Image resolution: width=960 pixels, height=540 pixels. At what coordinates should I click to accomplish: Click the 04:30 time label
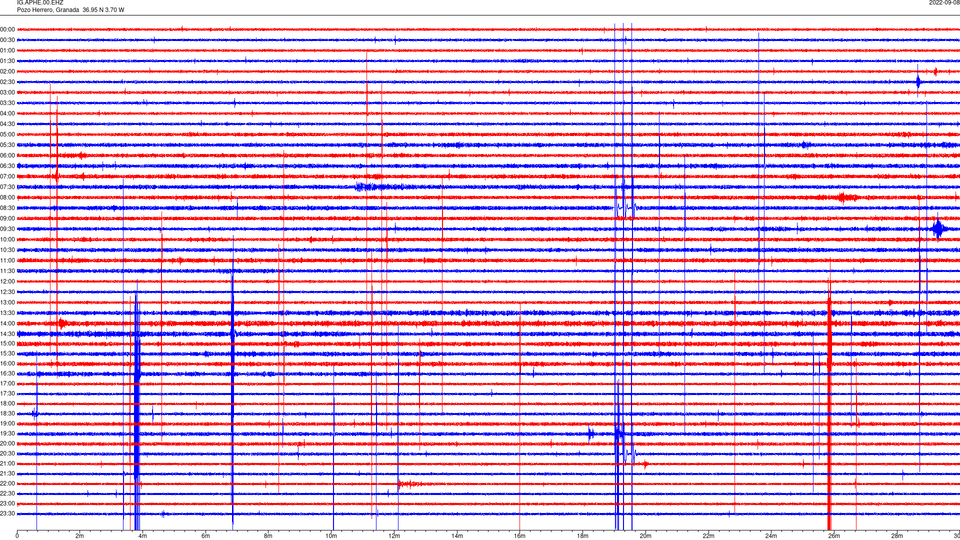[x=7, y=124]
